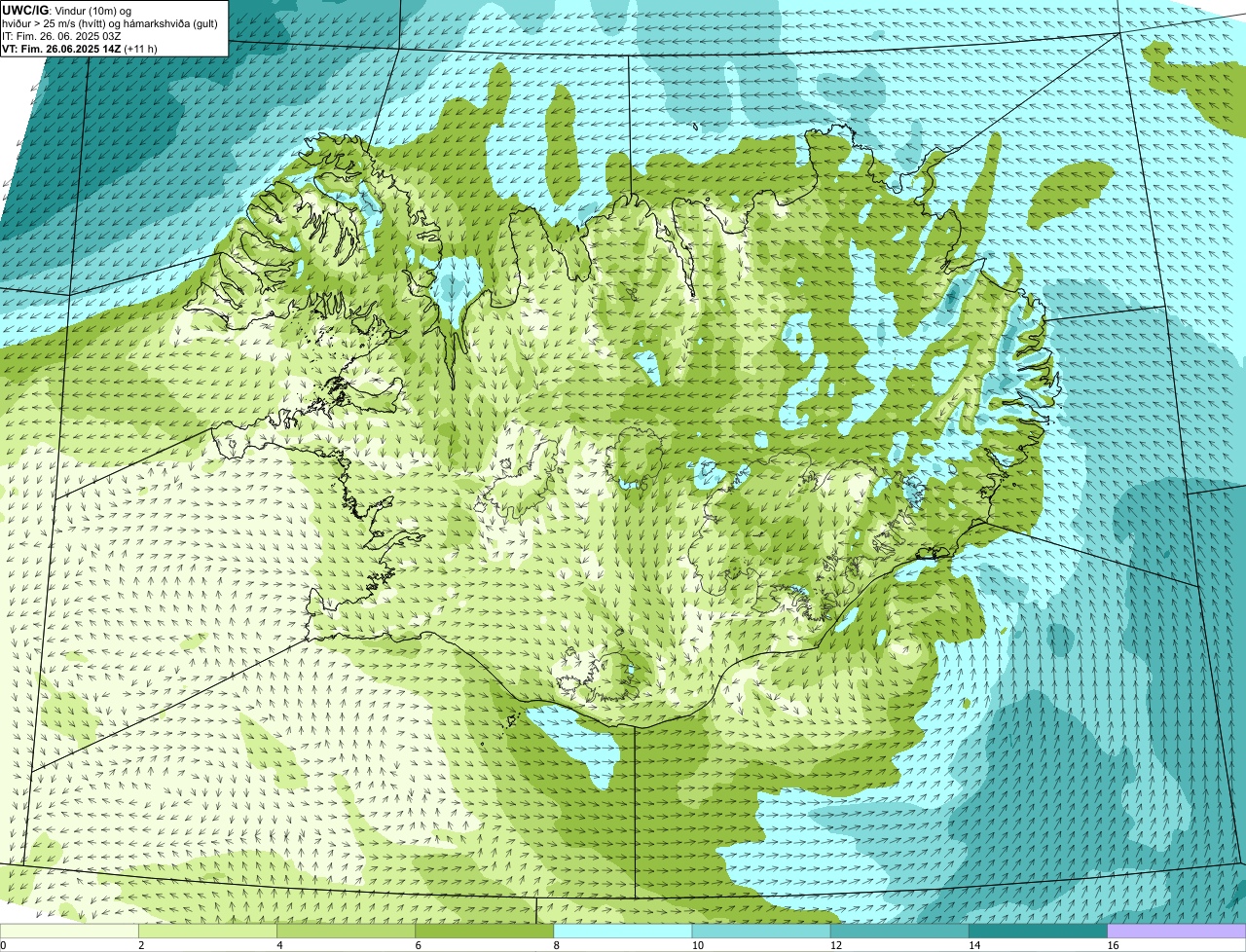
Task: Pick the dark teal 14–16 m/s scale swatch
Action: pos(1038,932)
